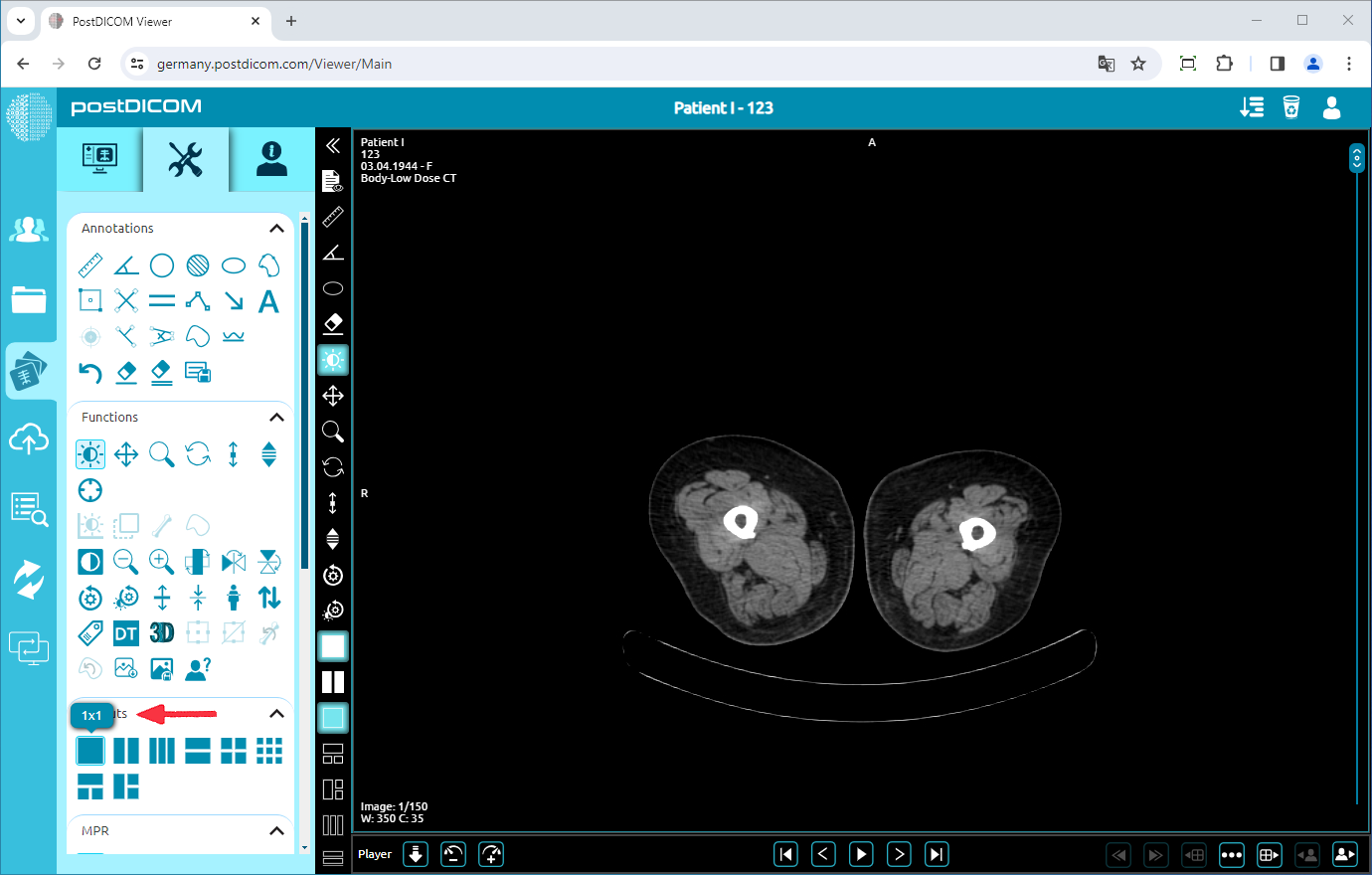The image size is (1372, 875).
Task: Pick the text annotation tool
Action: [x=268, y=300]
